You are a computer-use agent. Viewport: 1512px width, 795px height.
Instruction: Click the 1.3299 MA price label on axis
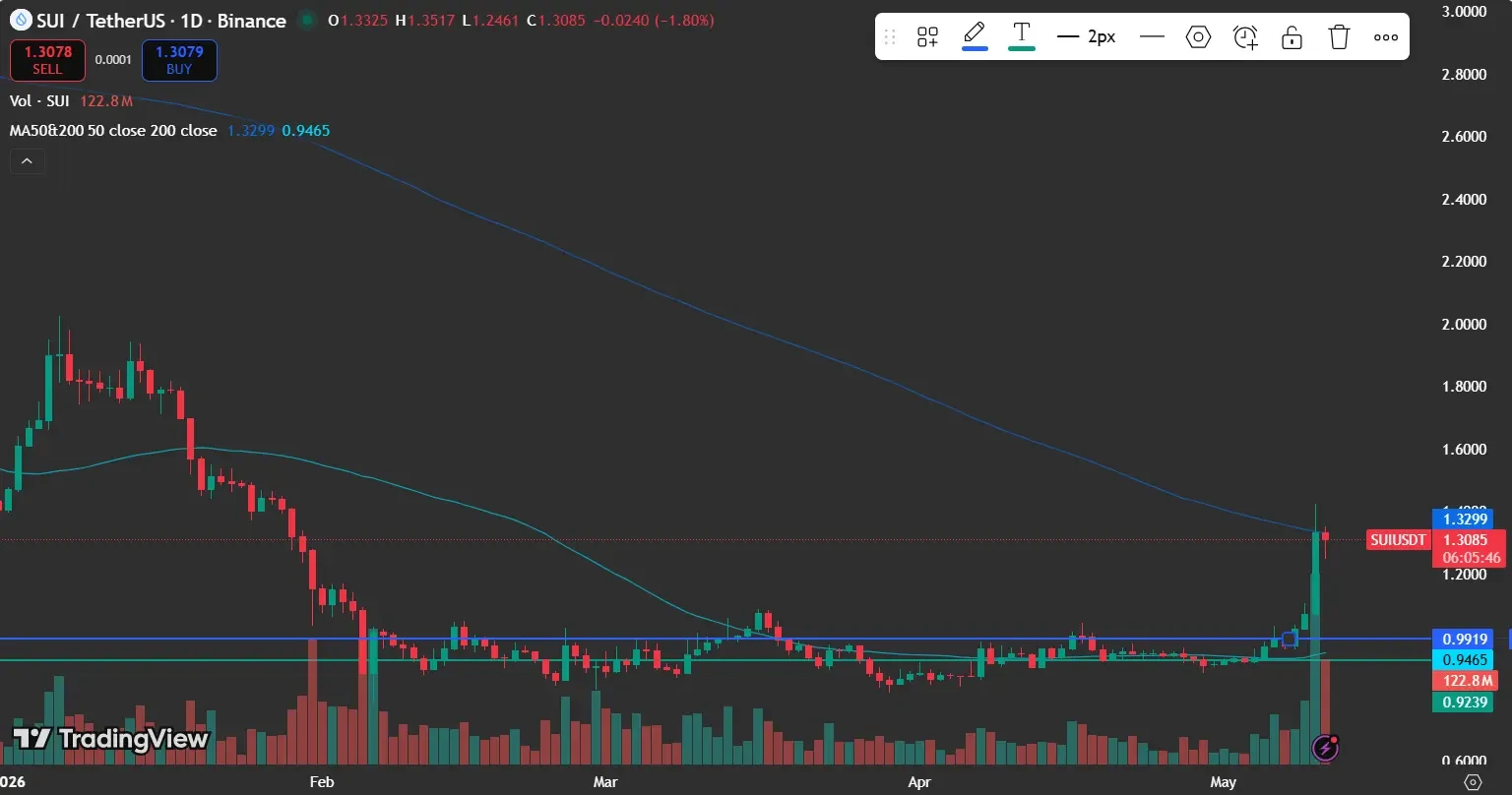pyautogui.click(x=1462, y=519)
